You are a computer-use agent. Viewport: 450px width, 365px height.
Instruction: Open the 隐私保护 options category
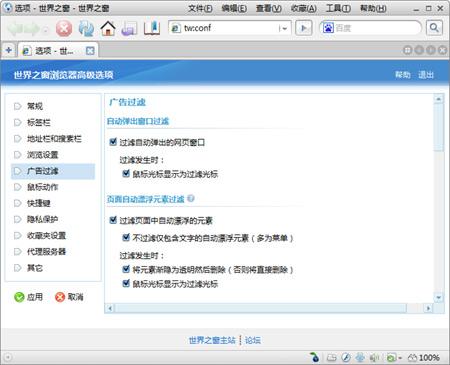click(43, 219)
